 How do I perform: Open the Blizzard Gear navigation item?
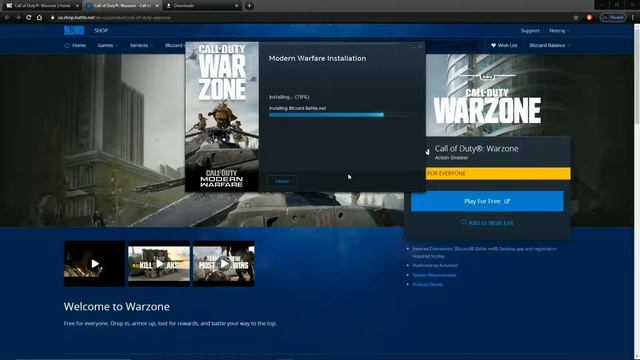(x=174, y=45)
